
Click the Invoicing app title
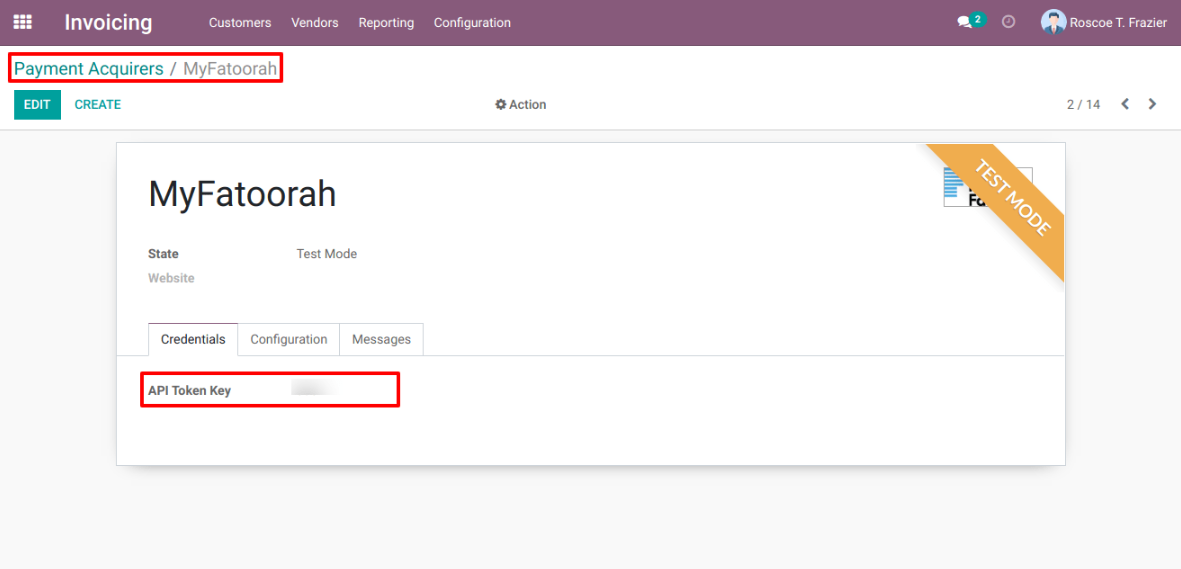[108, 23]
